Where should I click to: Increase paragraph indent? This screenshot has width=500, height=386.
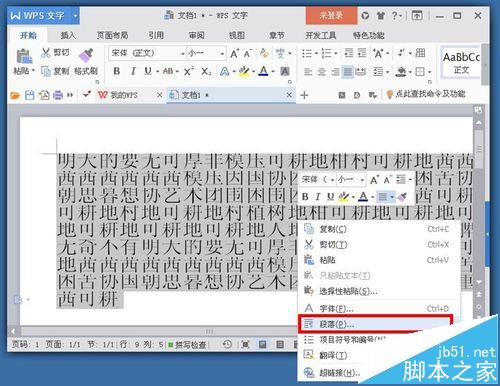[x=362, y=53]
